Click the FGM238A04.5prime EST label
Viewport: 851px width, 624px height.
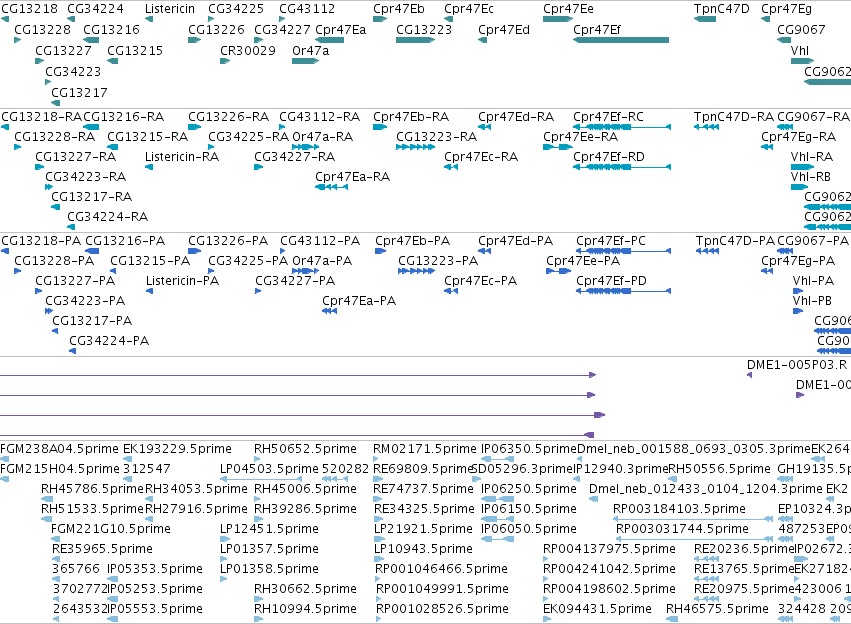pyautogui.click(x=59, y=449)
